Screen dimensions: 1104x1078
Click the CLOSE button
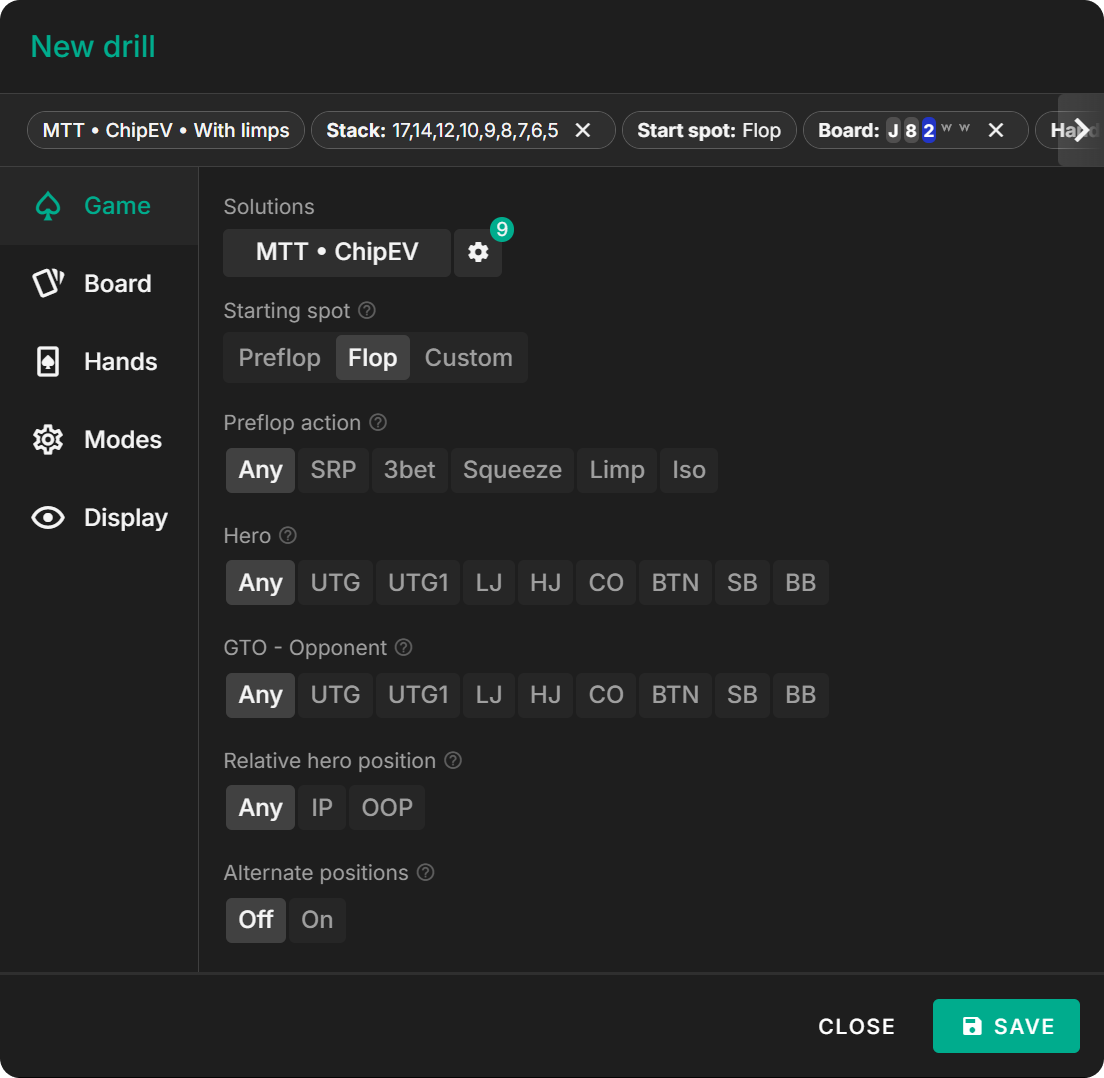pos(856,1027)
